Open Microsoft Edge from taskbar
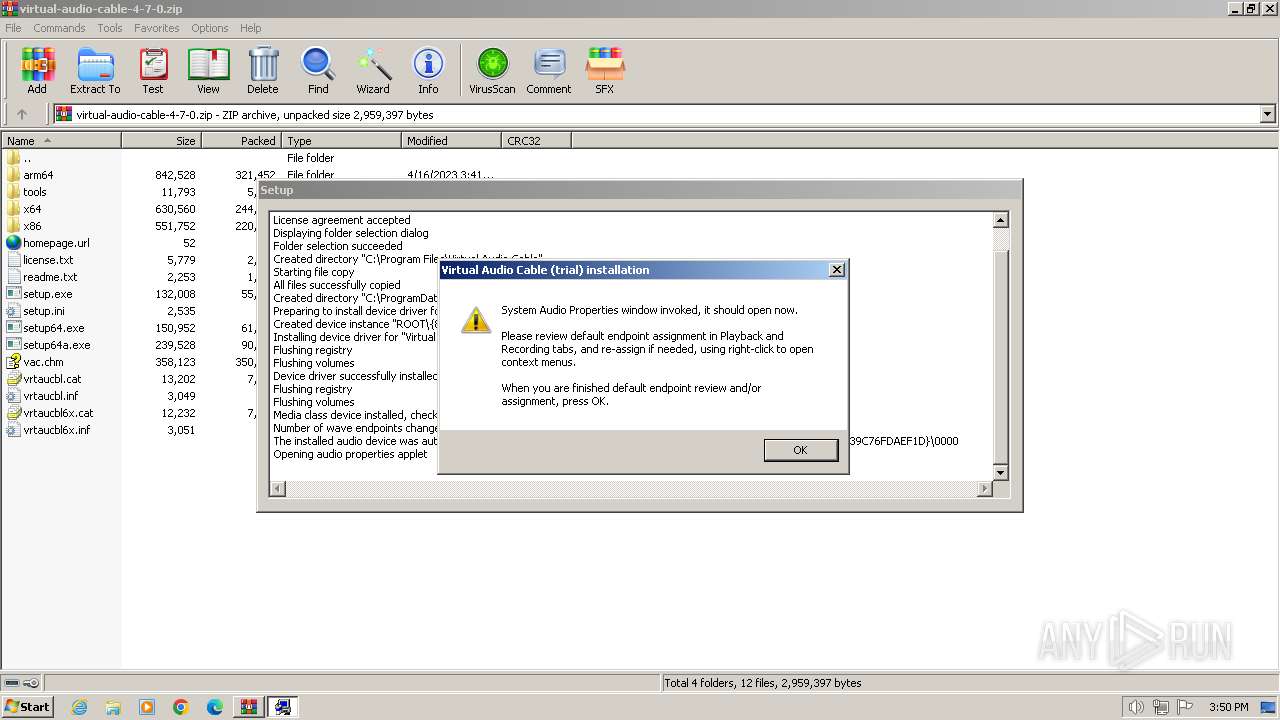 pyautogui.click(x=215, y=707)
